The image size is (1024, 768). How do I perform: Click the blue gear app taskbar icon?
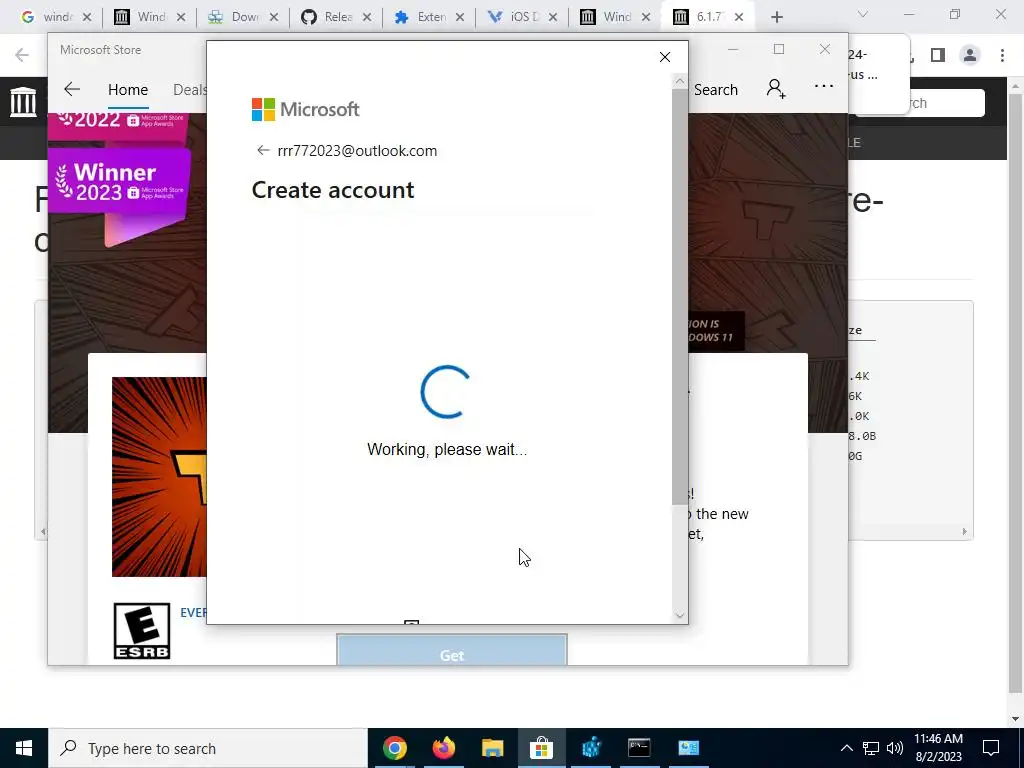tap(591, 748)
